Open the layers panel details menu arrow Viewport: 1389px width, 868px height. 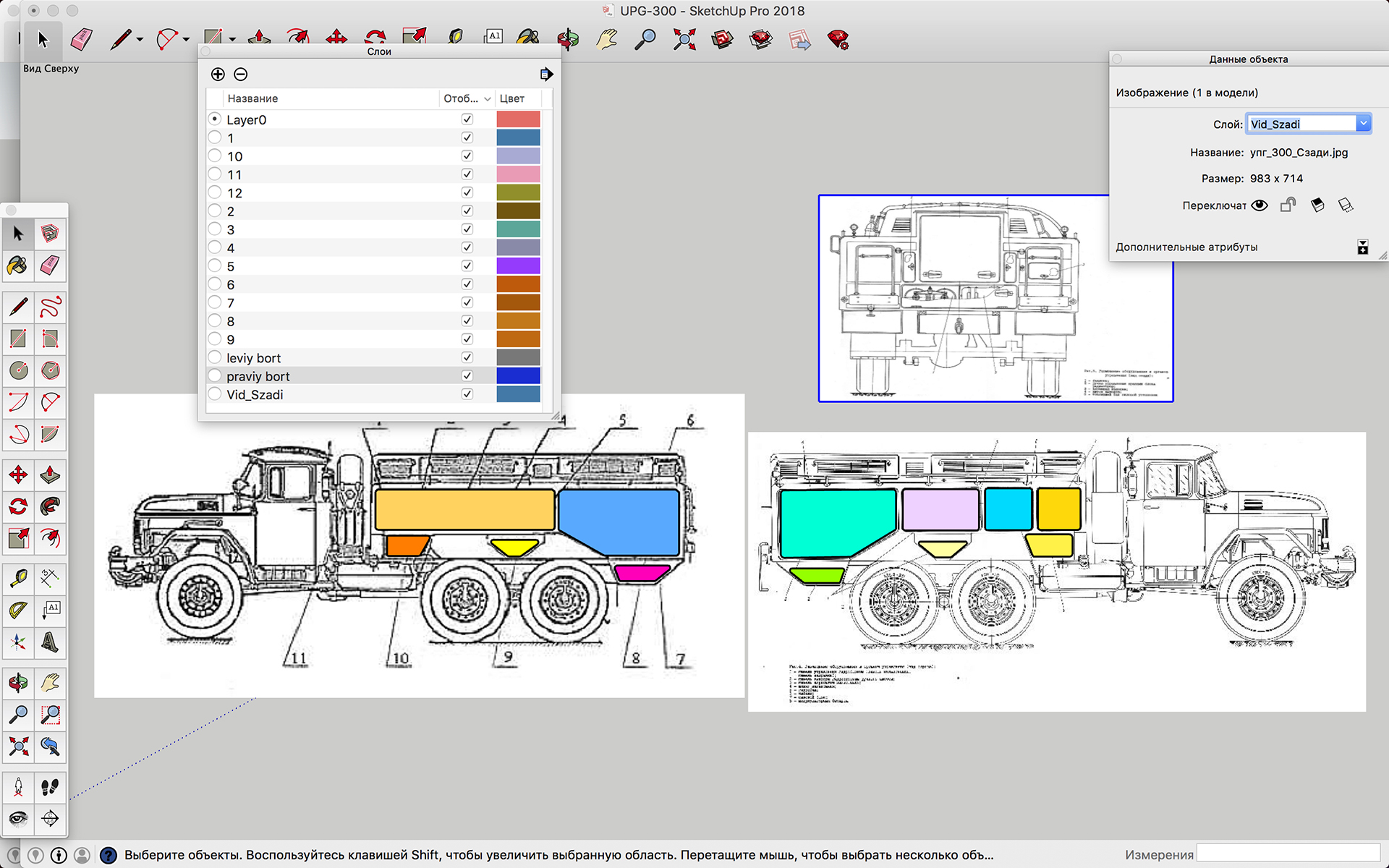point(546,75)
